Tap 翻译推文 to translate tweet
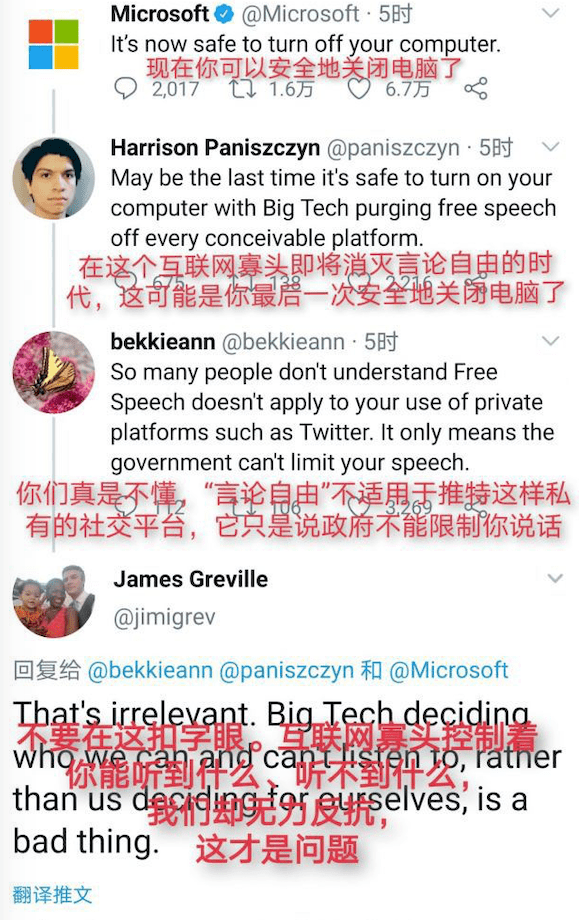The image size is (579, 920). click(x=52, y=894)
